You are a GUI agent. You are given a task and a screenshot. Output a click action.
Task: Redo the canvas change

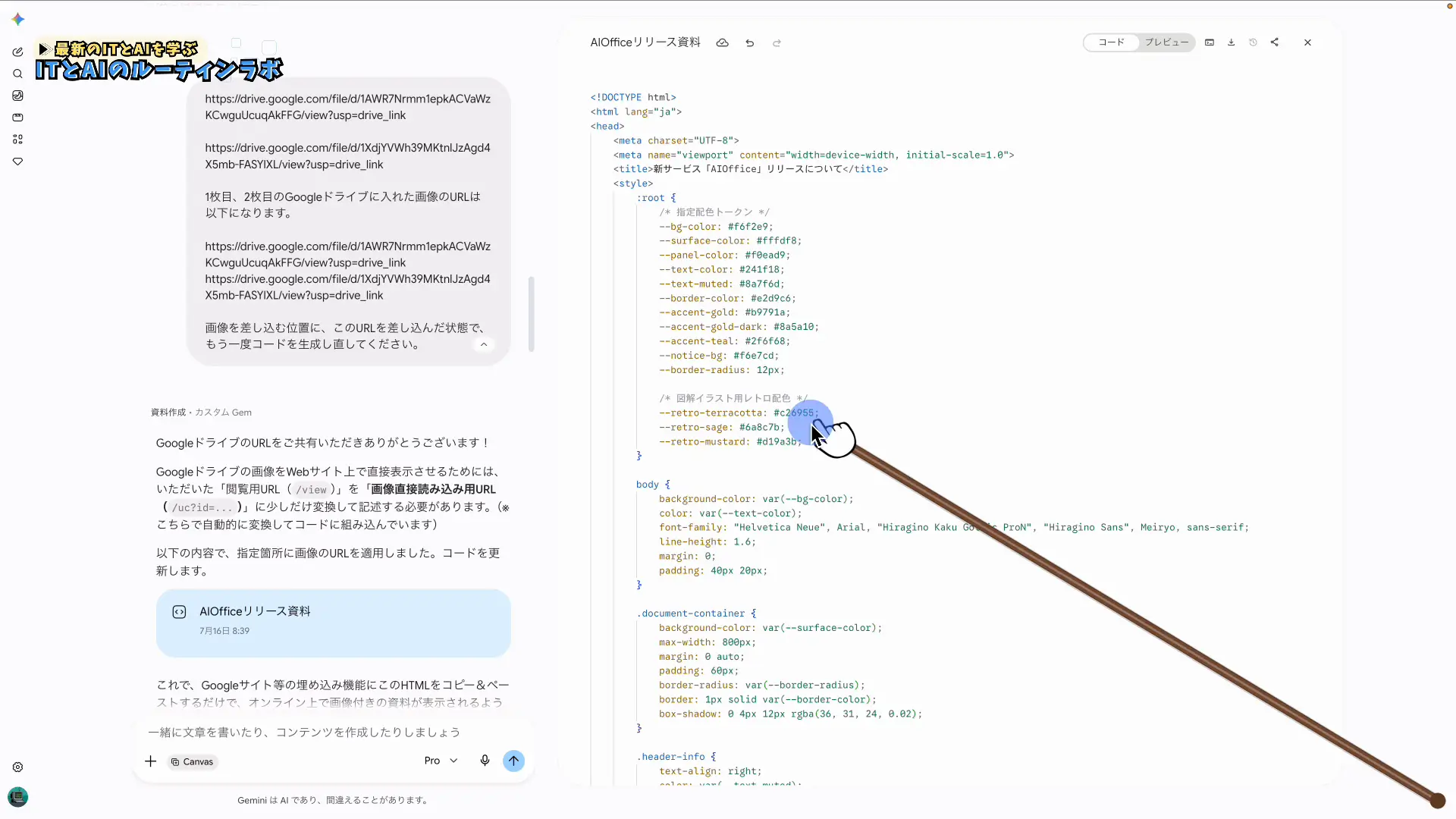777,43
